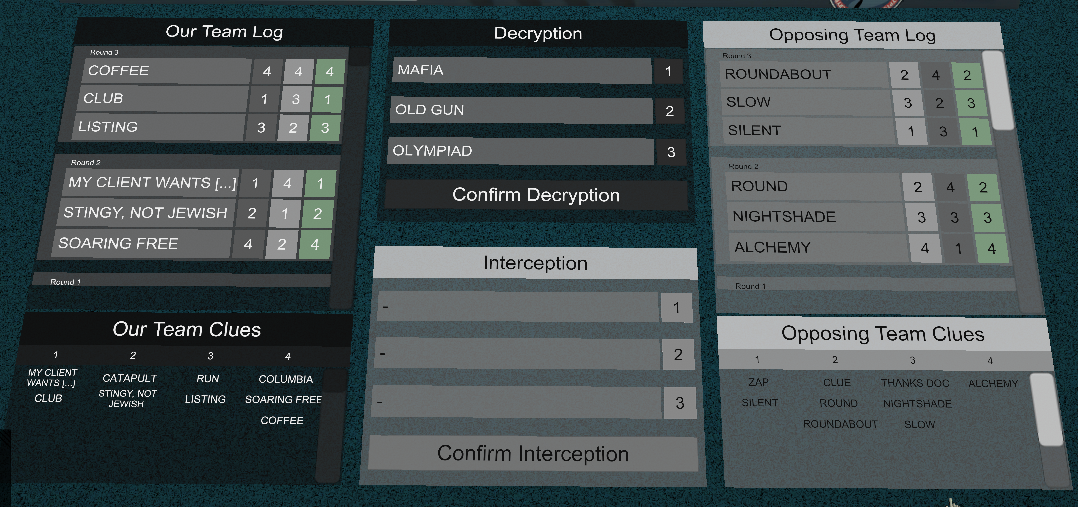Click COFFEE in Our Team Log
Image resolution: width=1078 pixels, height=507 pixels.
point(166,71)
